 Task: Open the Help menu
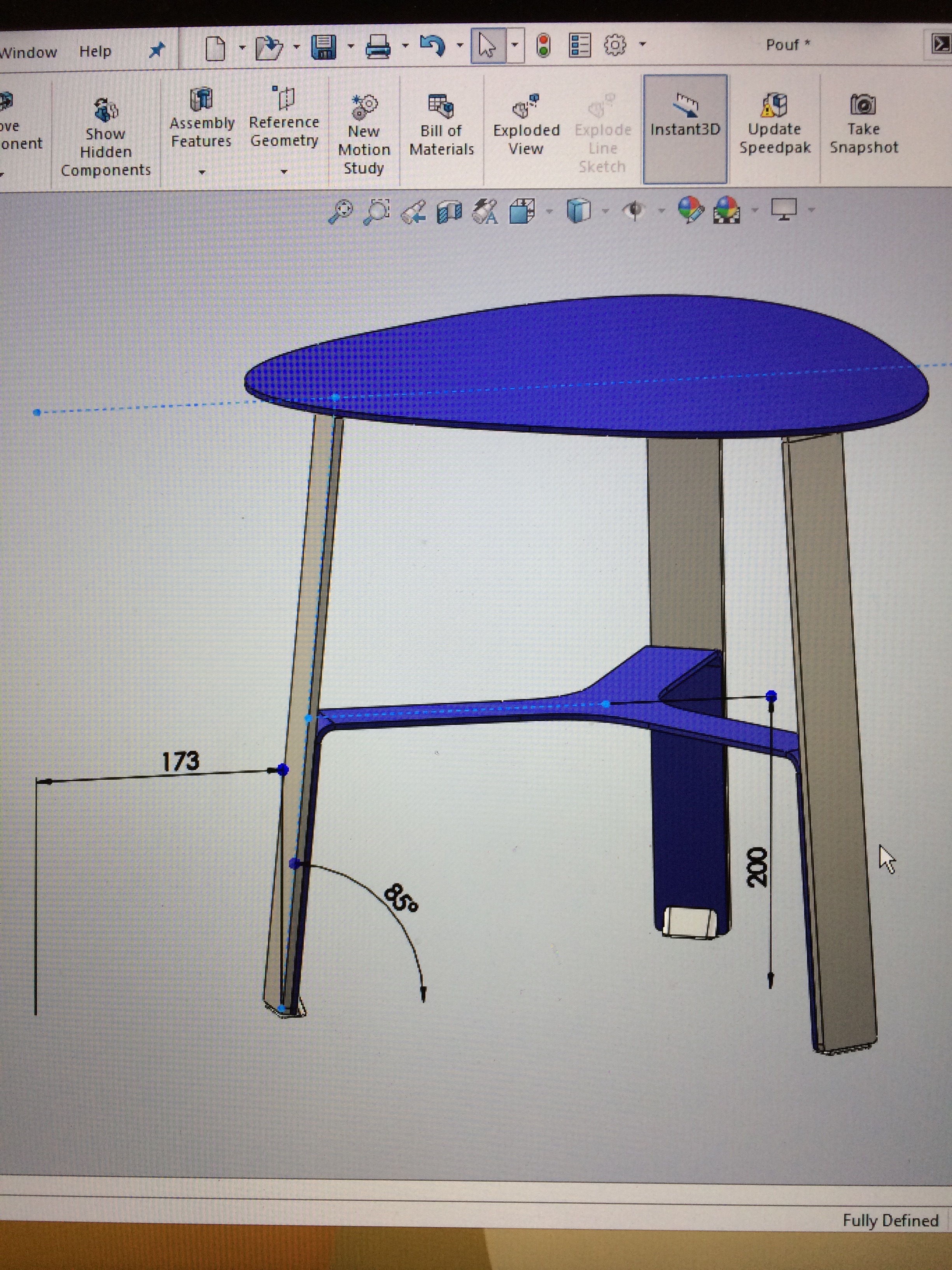95,52
